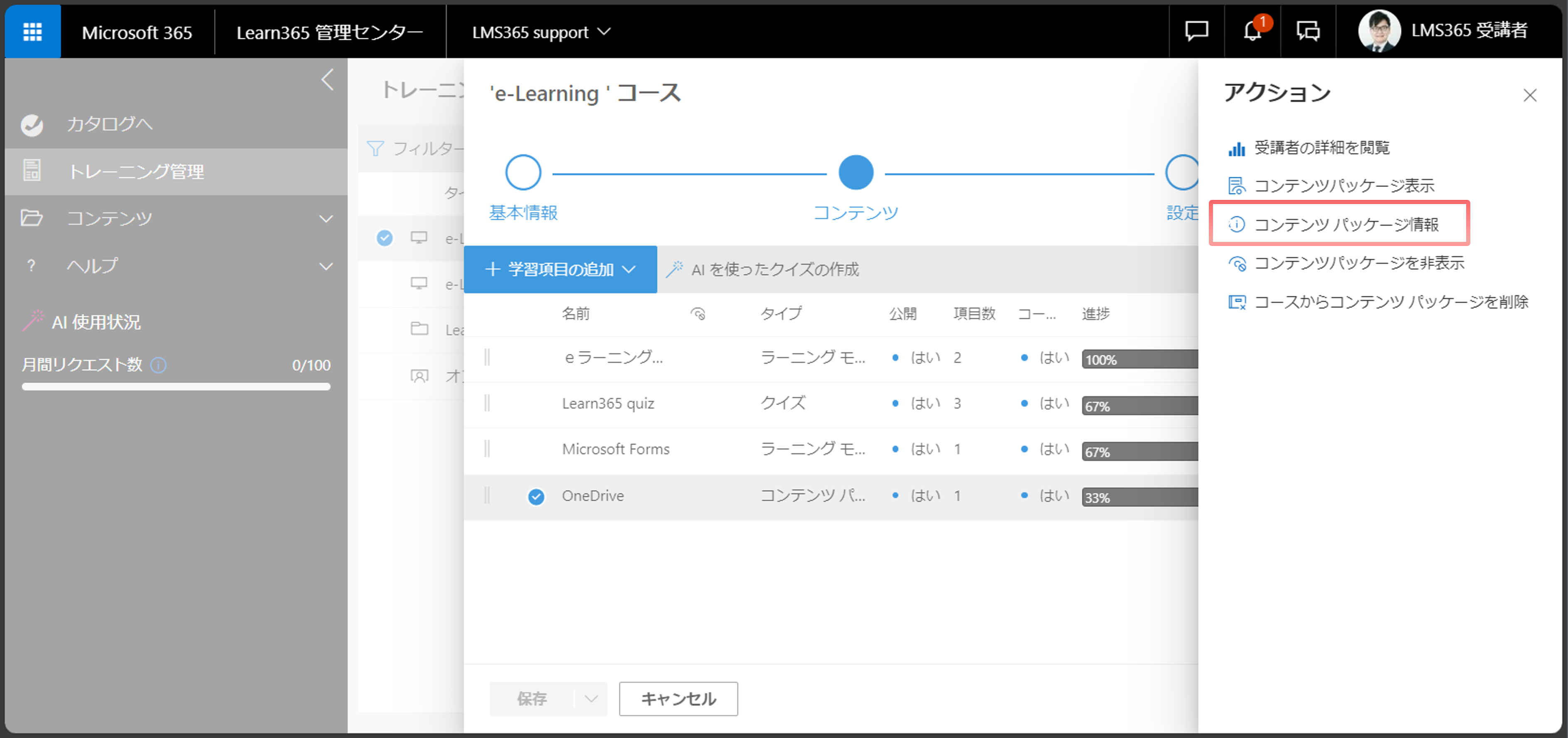Click drag handle of Learn365 quiz row
The image size is (1568, 738).
tap(487, 403)
